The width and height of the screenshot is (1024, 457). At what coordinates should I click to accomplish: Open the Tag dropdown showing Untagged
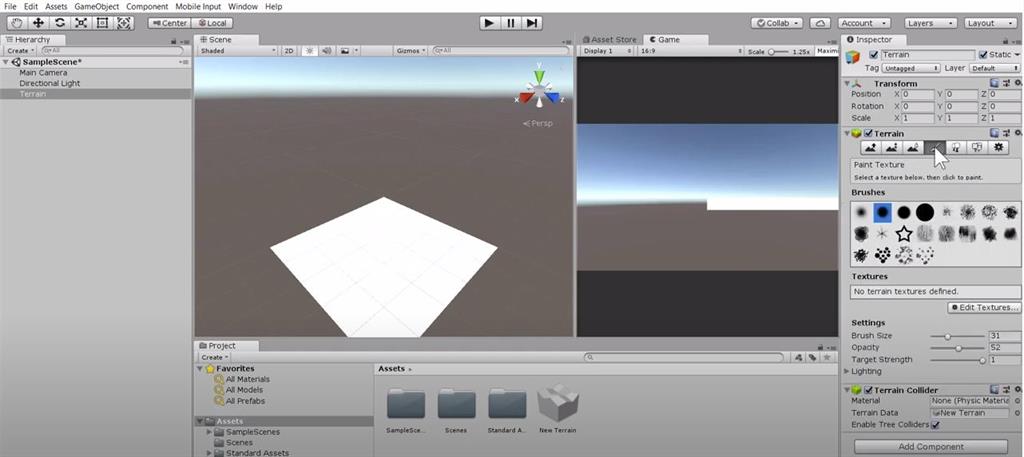click(x=911, y=68)
